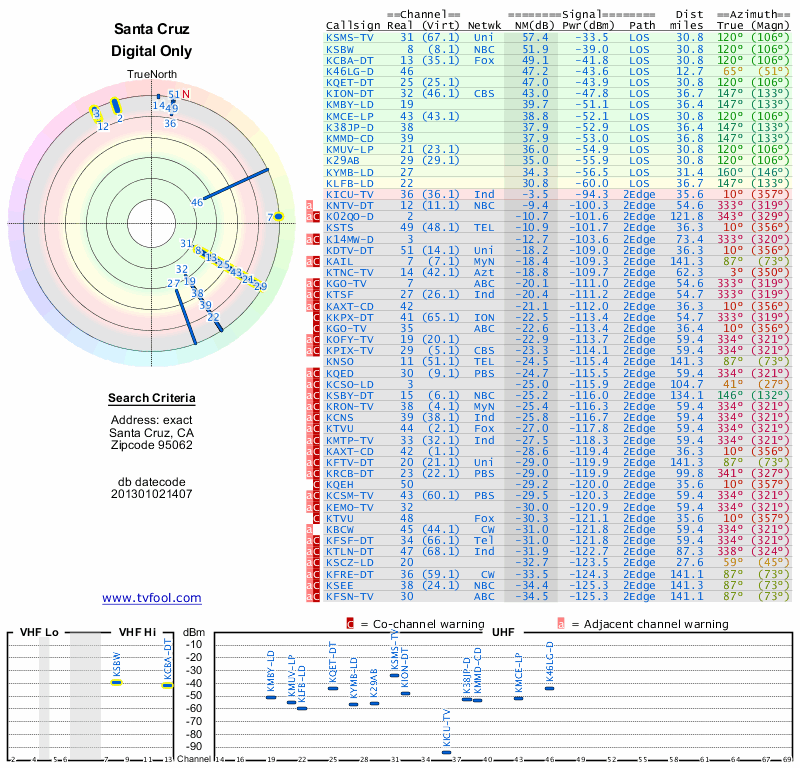Click the KCBA-DT signal bar in the VHF chart
The height and width of the screenshot is (768, 800).
point(167,685)
